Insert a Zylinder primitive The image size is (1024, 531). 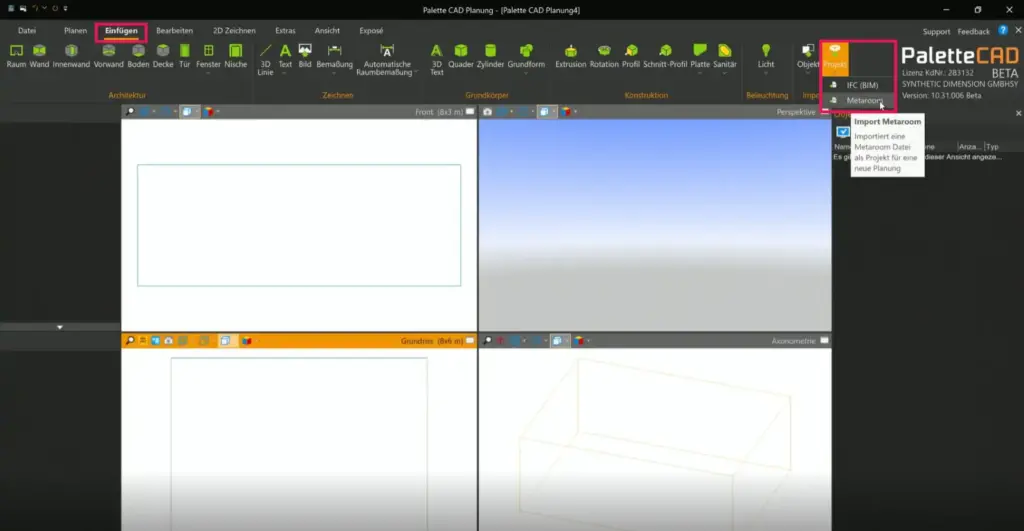(490, 56)
